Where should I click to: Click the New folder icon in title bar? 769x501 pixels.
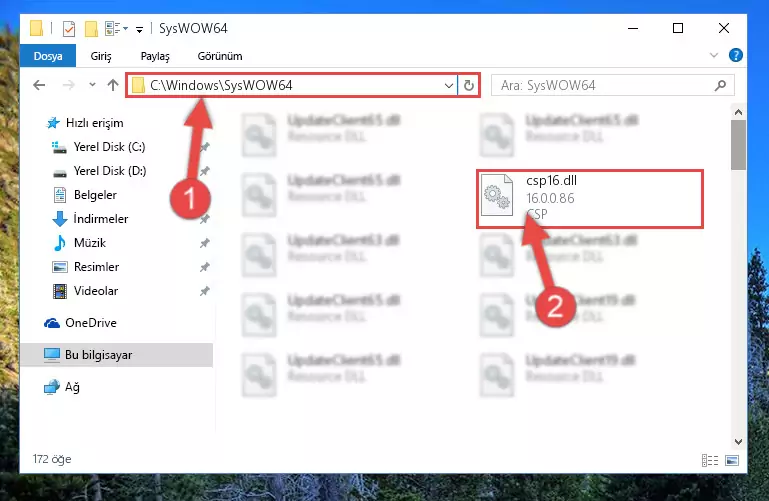click(91, 29)
